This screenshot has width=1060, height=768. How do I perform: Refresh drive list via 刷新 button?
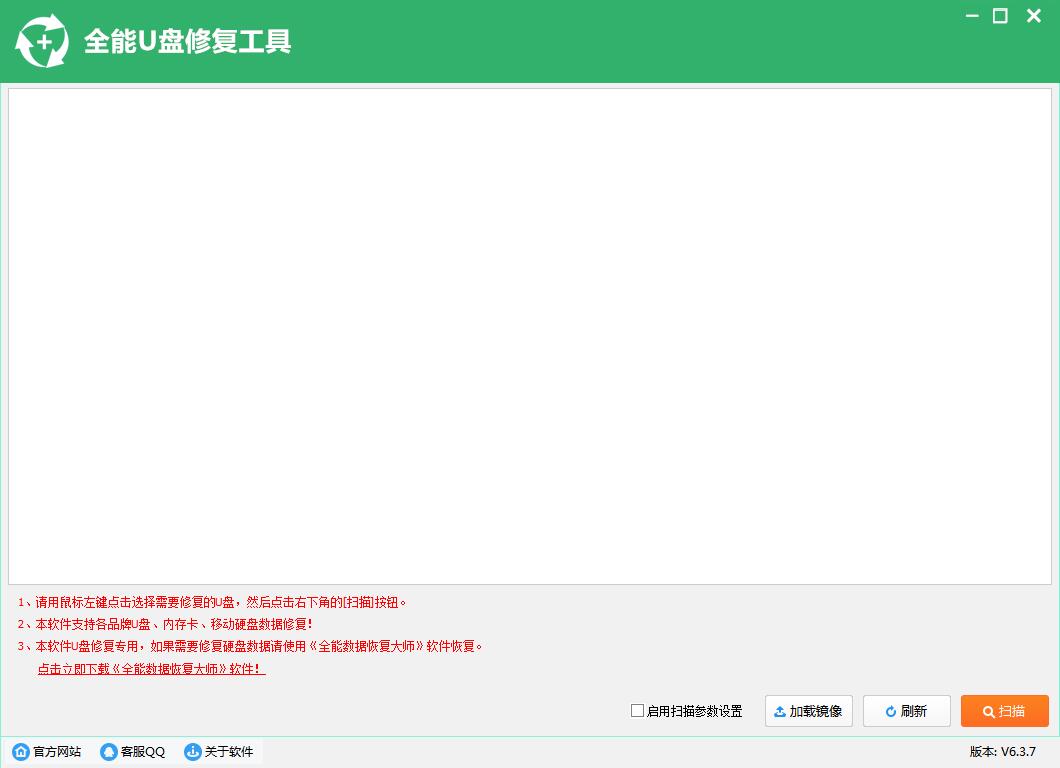point(906,711)
